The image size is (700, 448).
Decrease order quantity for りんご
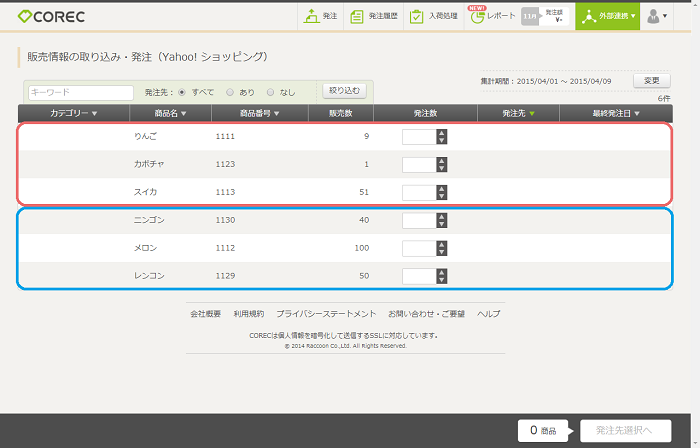pyautogui.click(x=442, y=141)
